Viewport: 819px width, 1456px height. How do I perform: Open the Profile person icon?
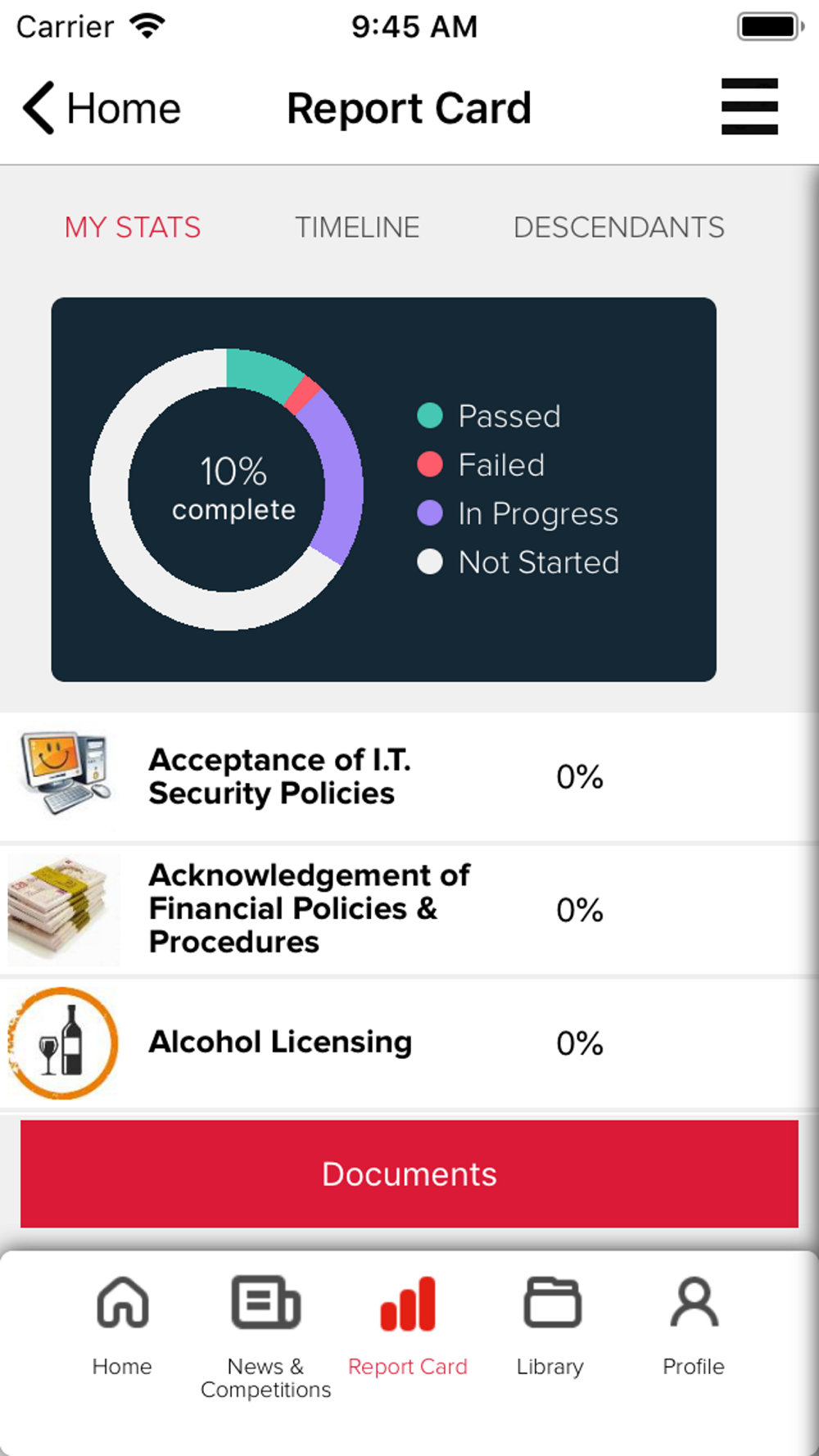pyautogui.click(x=694, y=1302)
